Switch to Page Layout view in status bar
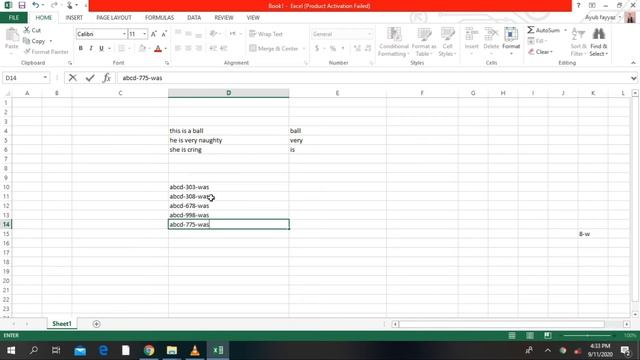The height and width of the screenshot is (360, 640). pos(530,336)
